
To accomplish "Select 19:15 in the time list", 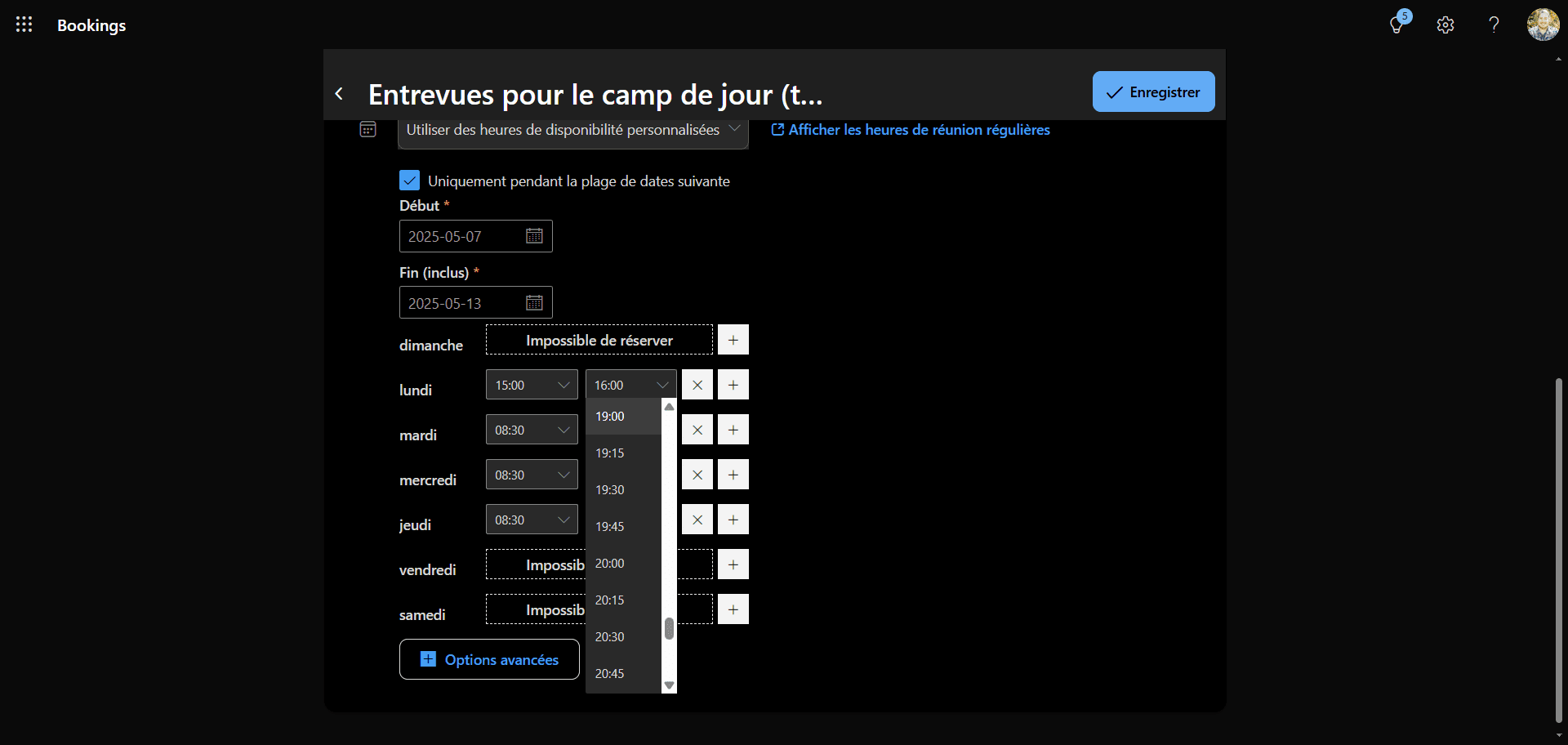I will pos(623,453).
